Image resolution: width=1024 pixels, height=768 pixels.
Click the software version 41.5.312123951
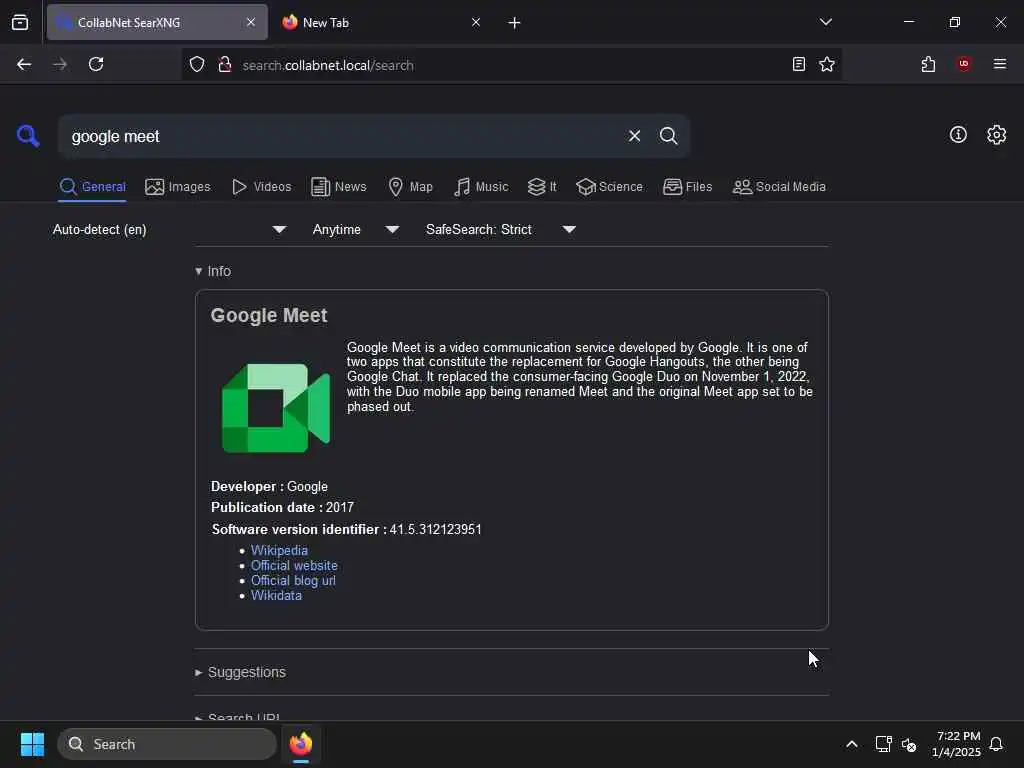pos(436,529)
